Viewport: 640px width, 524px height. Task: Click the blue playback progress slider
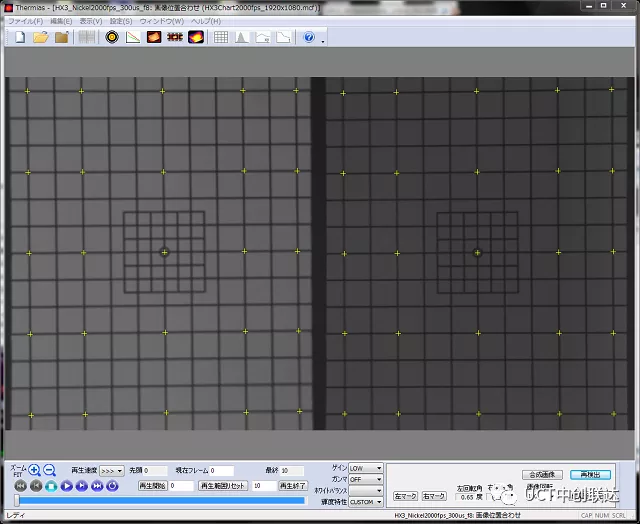click(160, 499)
